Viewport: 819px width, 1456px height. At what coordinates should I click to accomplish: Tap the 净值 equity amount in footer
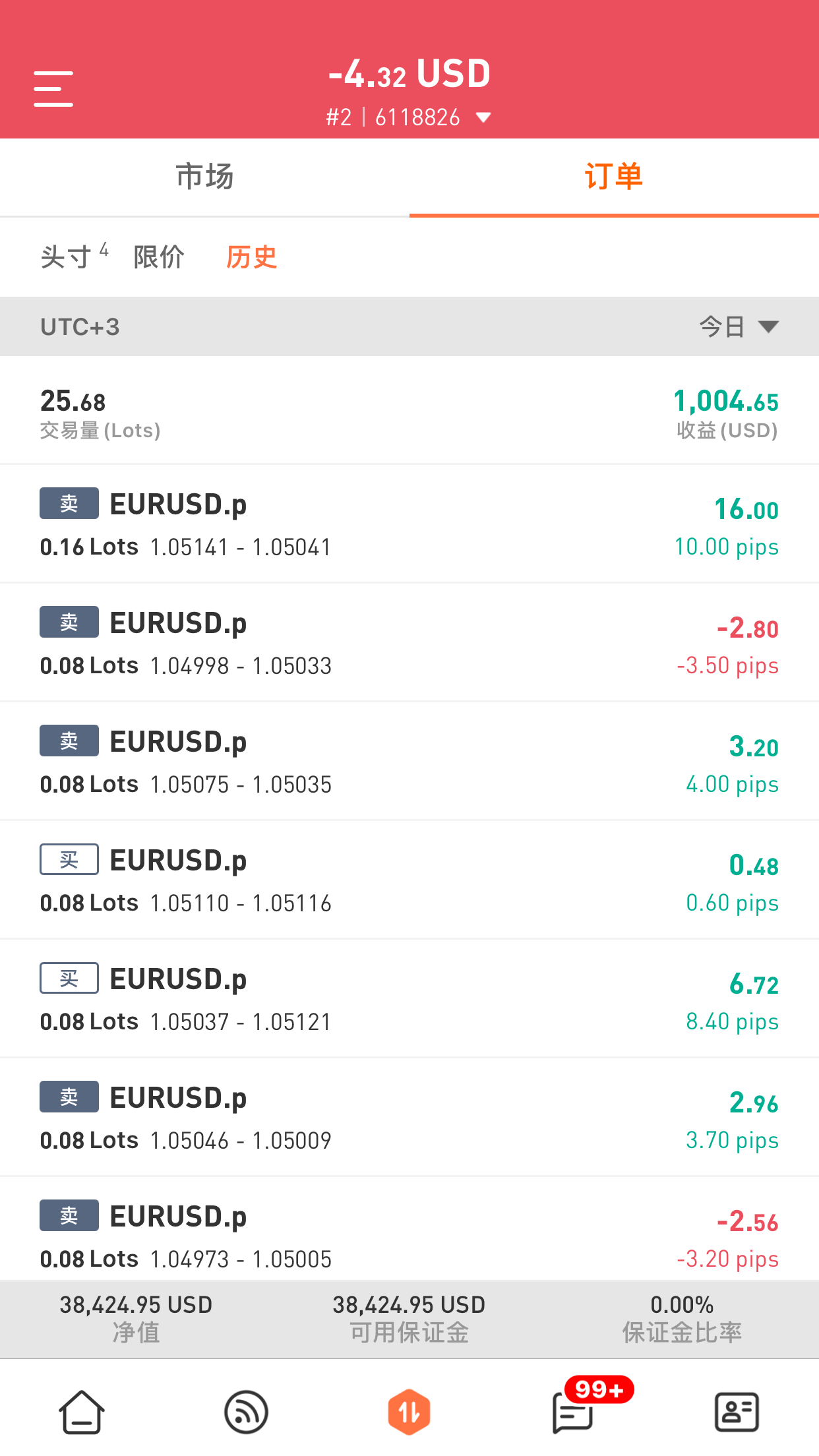click(x=136, y=1305)
